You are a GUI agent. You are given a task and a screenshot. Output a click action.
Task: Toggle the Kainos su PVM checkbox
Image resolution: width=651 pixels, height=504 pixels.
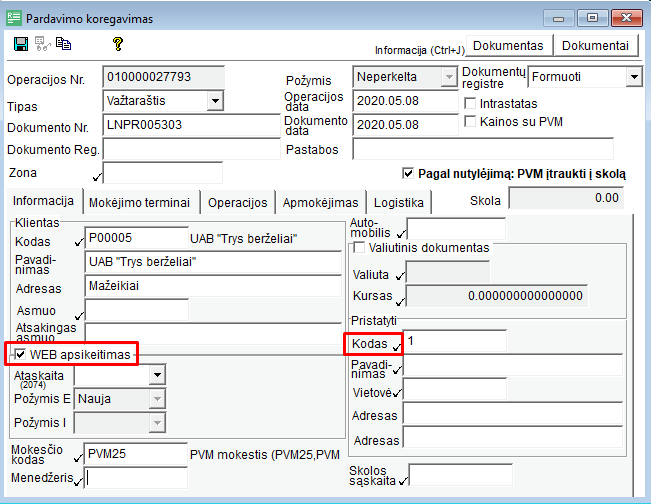click(x=472, y=122)
